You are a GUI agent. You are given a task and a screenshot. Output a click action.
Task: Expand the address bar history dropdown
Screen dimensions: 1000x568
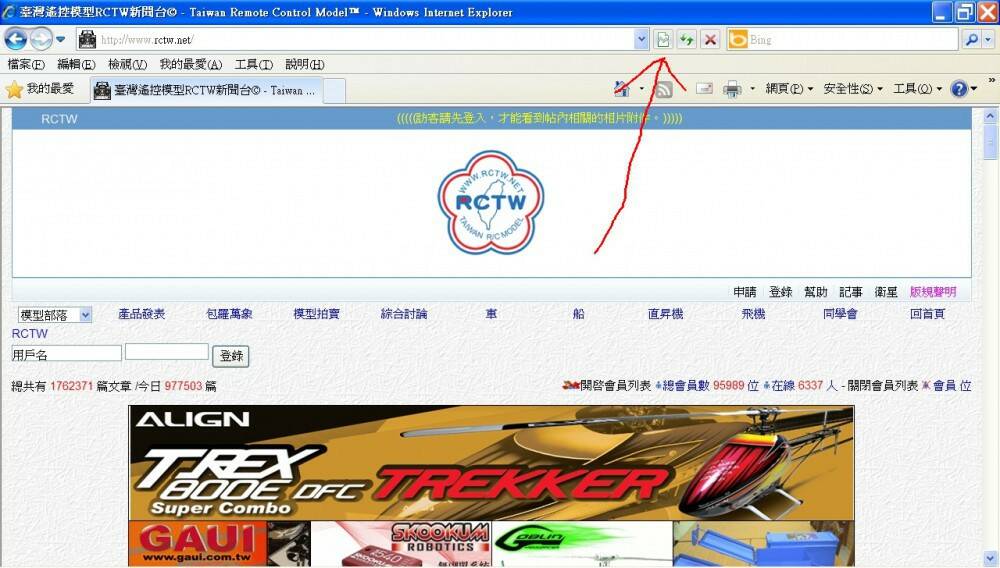click(x=642, y=40)
